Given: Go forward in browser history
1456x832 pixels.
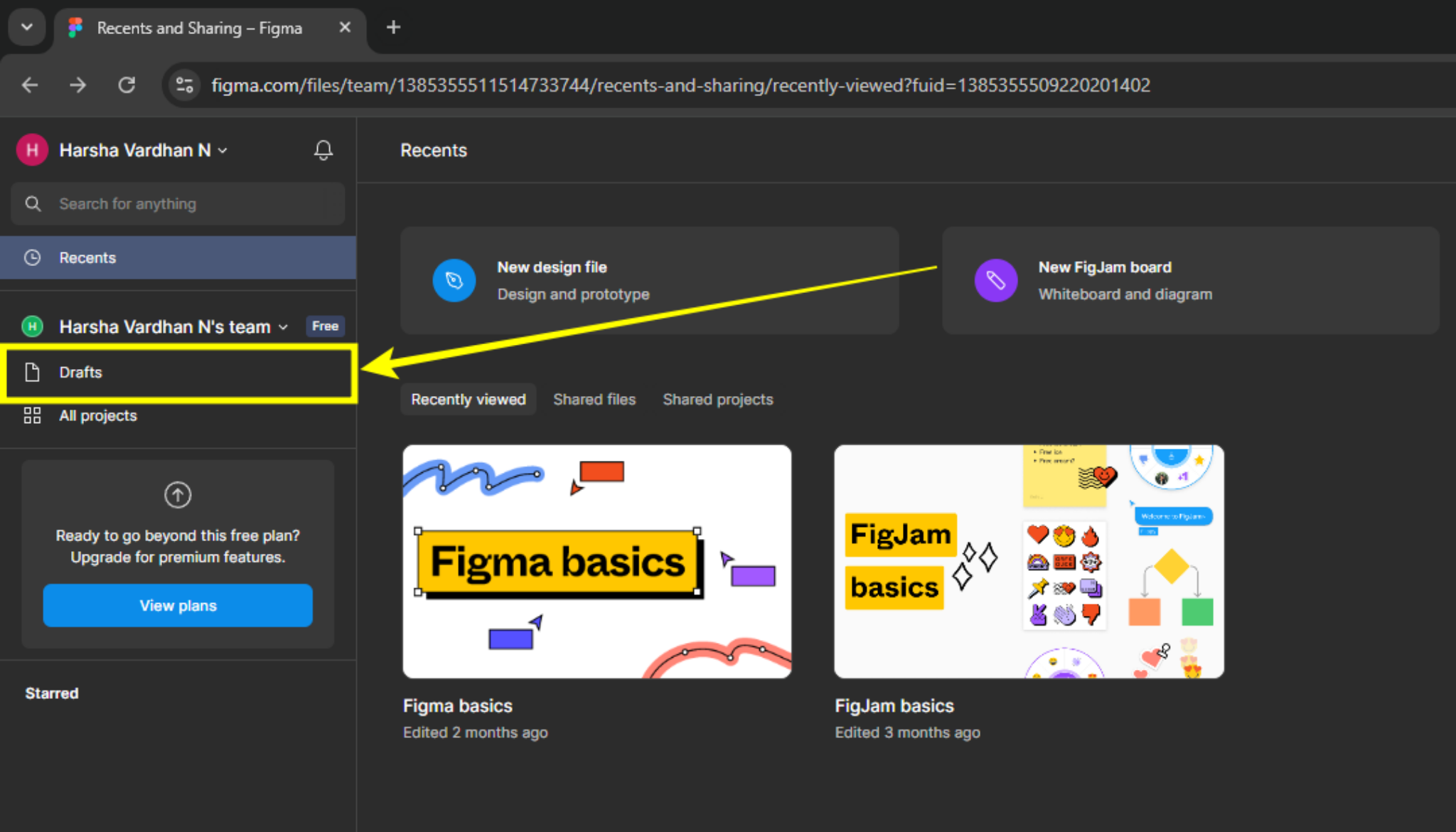Looking at the screenshot, I should coord(77,85).
